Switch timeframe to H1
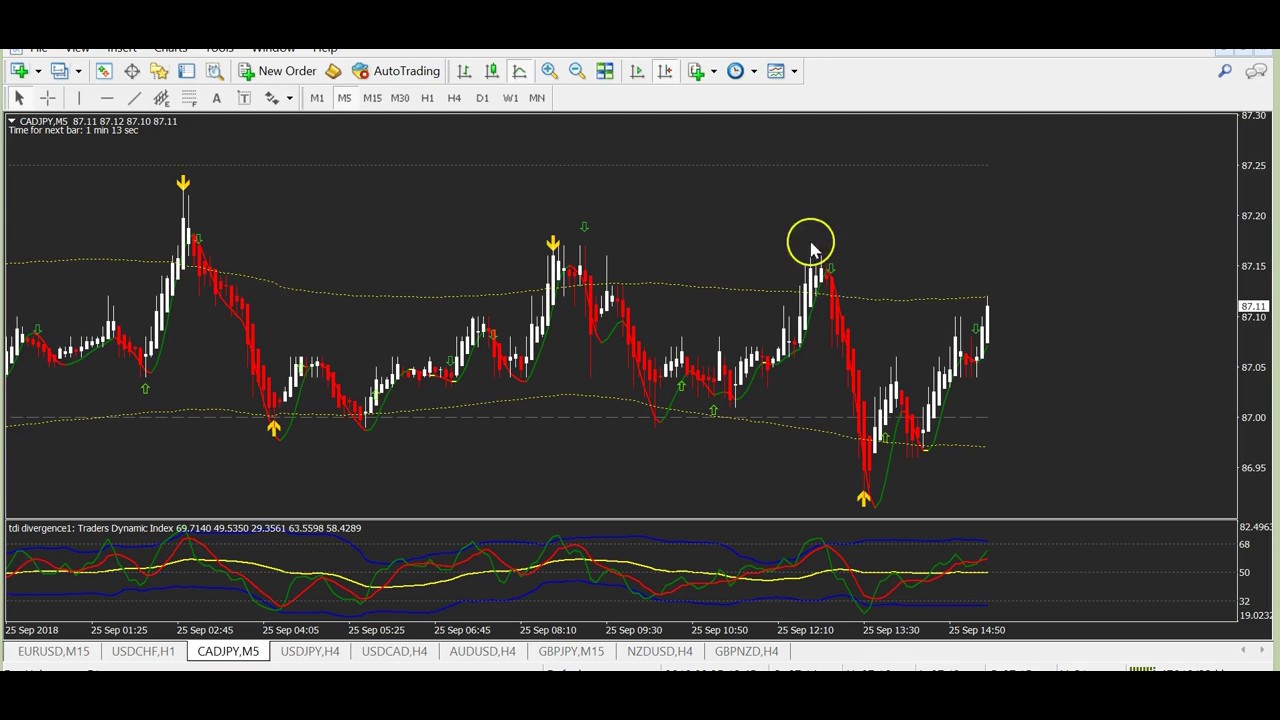1280x720 pixels. pyautogui.click(x=427, y=98)
